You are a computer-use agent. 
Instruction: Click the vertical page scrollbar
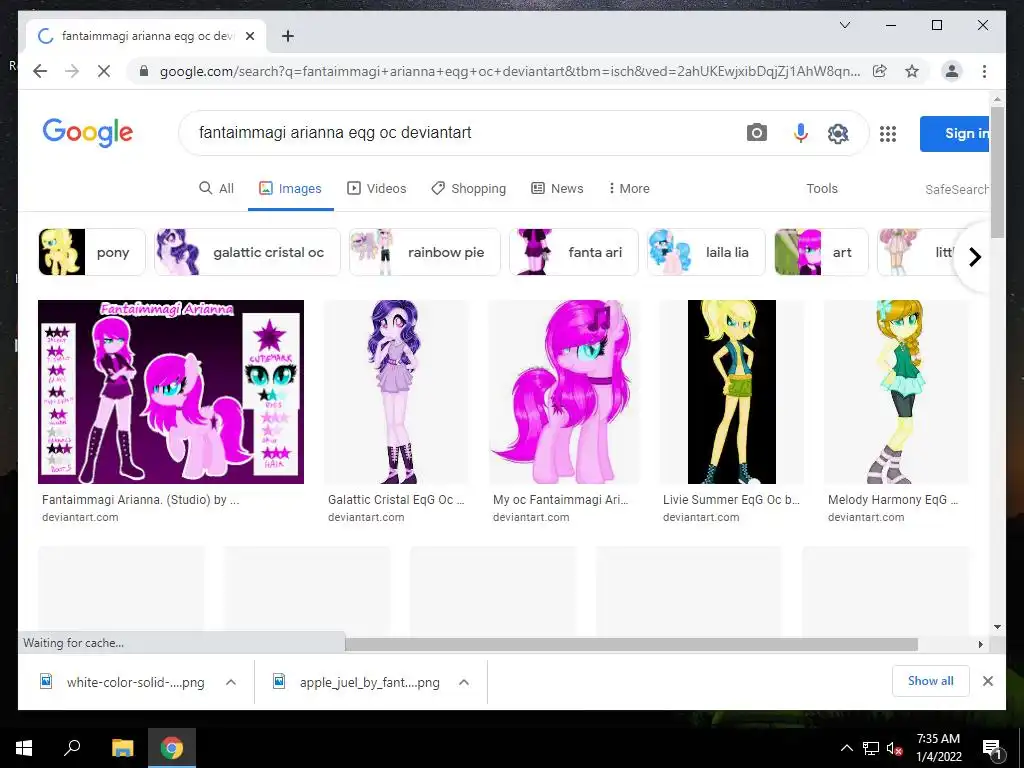[x=997, y=173]
